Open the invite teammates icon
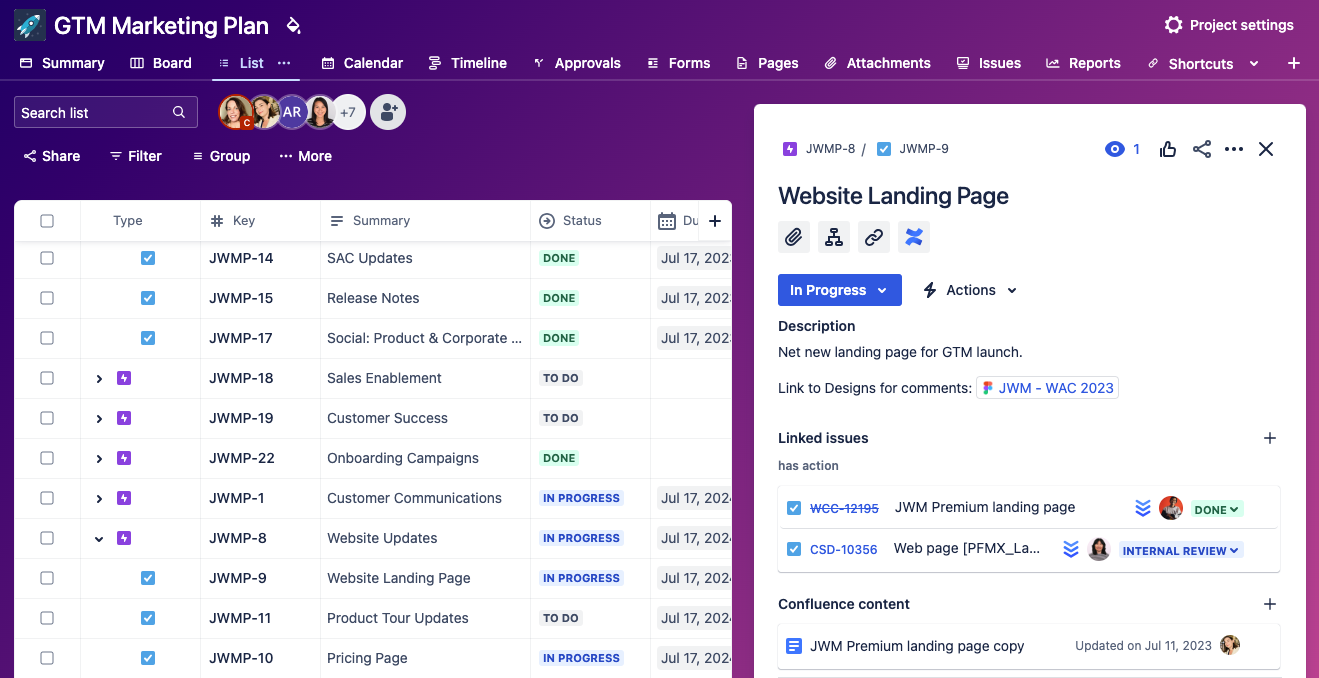The image size is (1319, 678). tap(388, 112)
